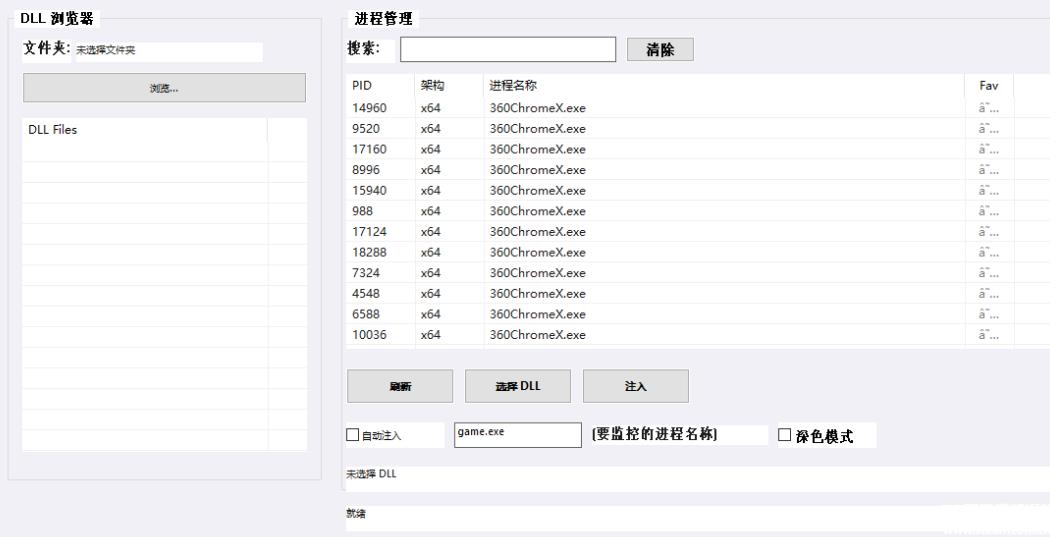
Task: Toggle the Fav star for PID 8996
Action: click(x=989, y=170)
